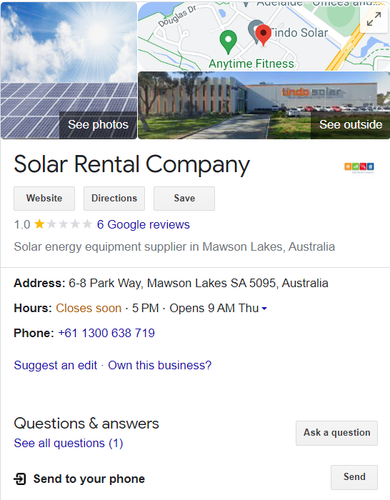Get Directions to the business
Viewport: 390px width, 500px height.
[114, 198]
